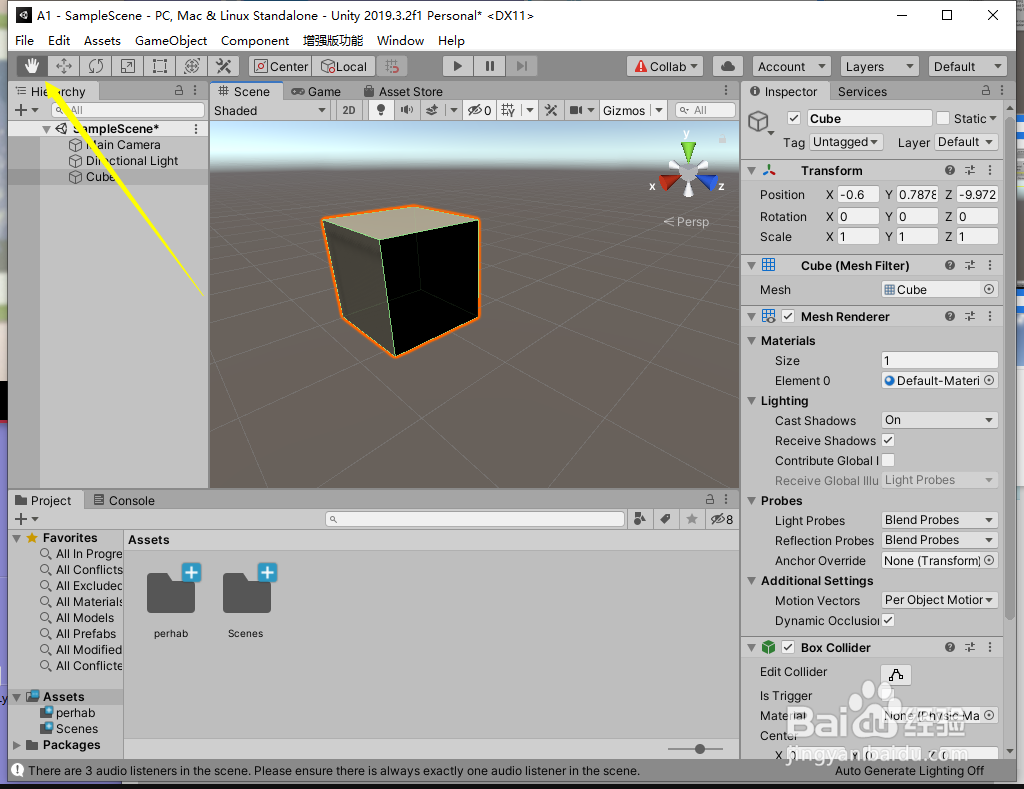
Task: Toggle Receive Shadows checkbox
Action: tap(888, 440)
